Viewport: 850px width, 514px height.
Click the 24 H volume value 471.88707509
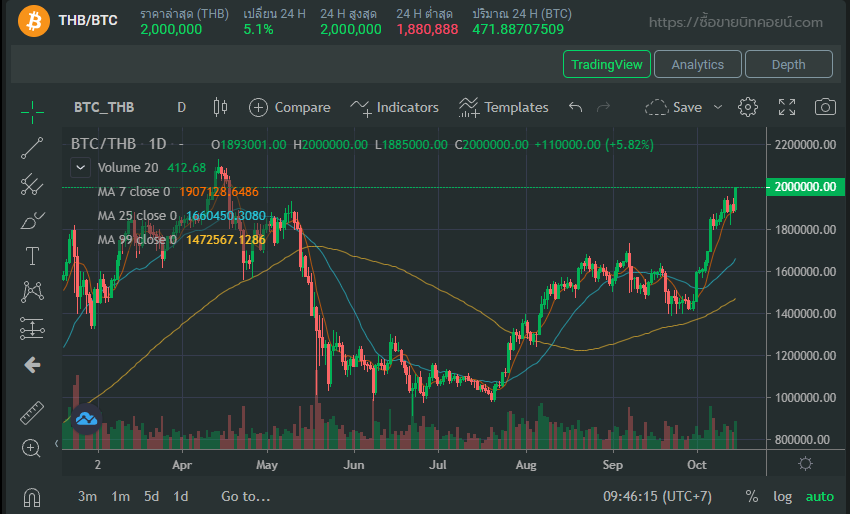pos(518,29)
